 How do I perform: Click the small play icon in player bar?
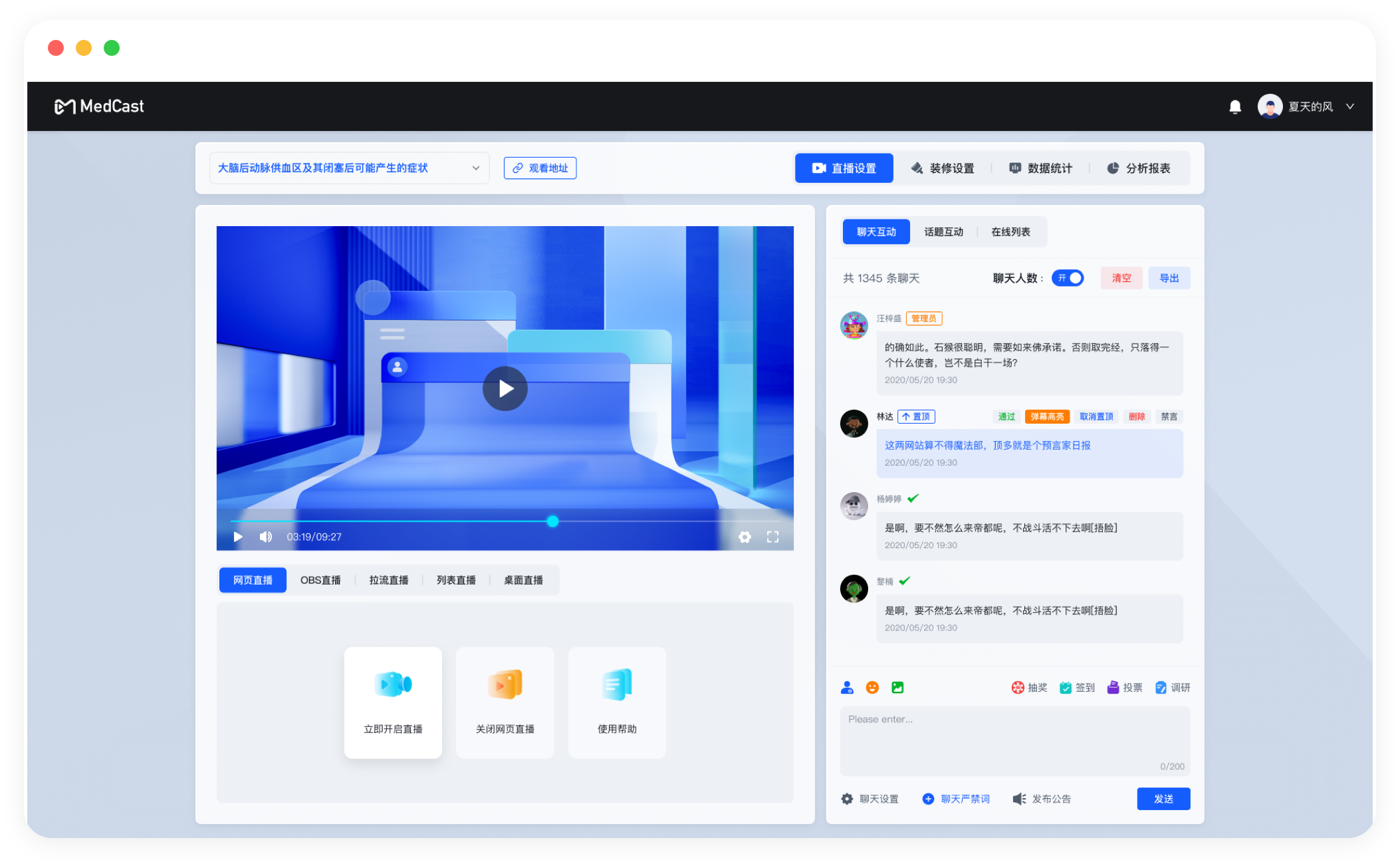[x=238, y=537]
